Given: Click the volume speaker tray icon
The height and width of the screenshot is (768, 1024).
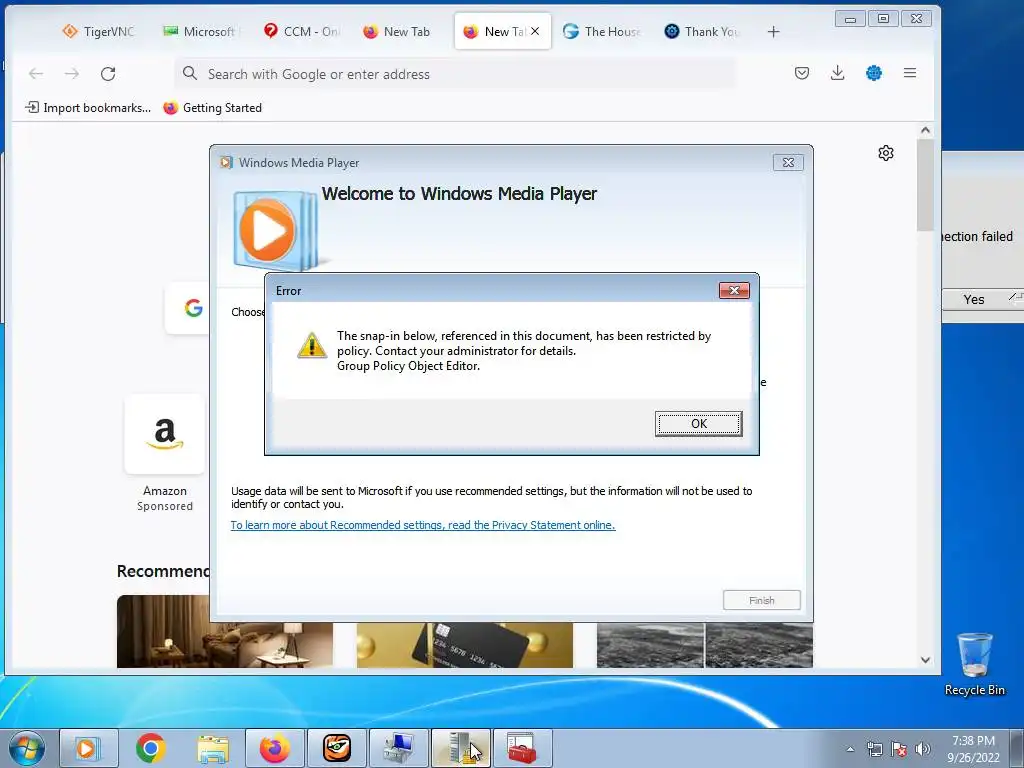Looking at the screenshot, I should pyautogui.click(x=922, y=749).
